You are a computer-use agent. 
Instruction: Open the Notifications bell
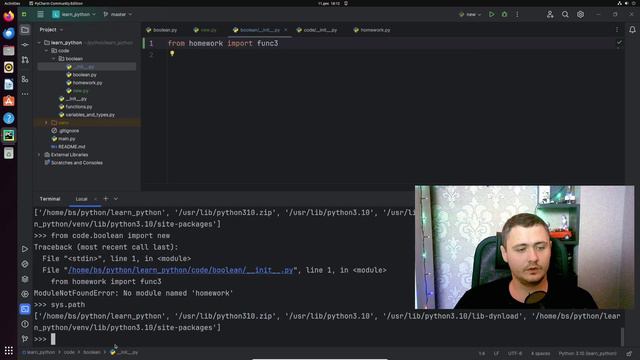click(x=632, y=30)
